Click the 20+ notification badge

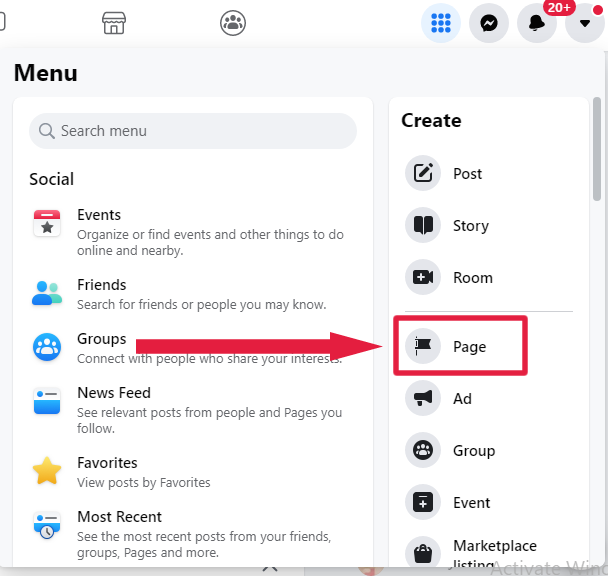click(x=559, y=7)
